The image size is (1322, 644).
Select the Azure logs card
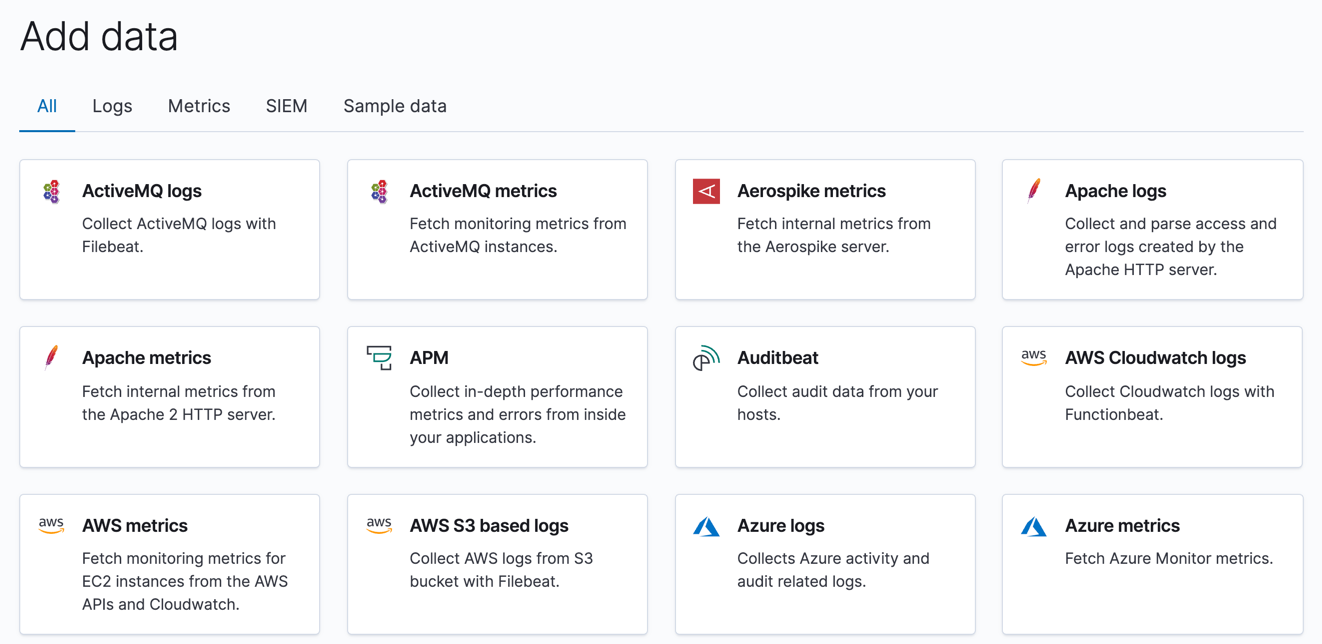(825, 563)
